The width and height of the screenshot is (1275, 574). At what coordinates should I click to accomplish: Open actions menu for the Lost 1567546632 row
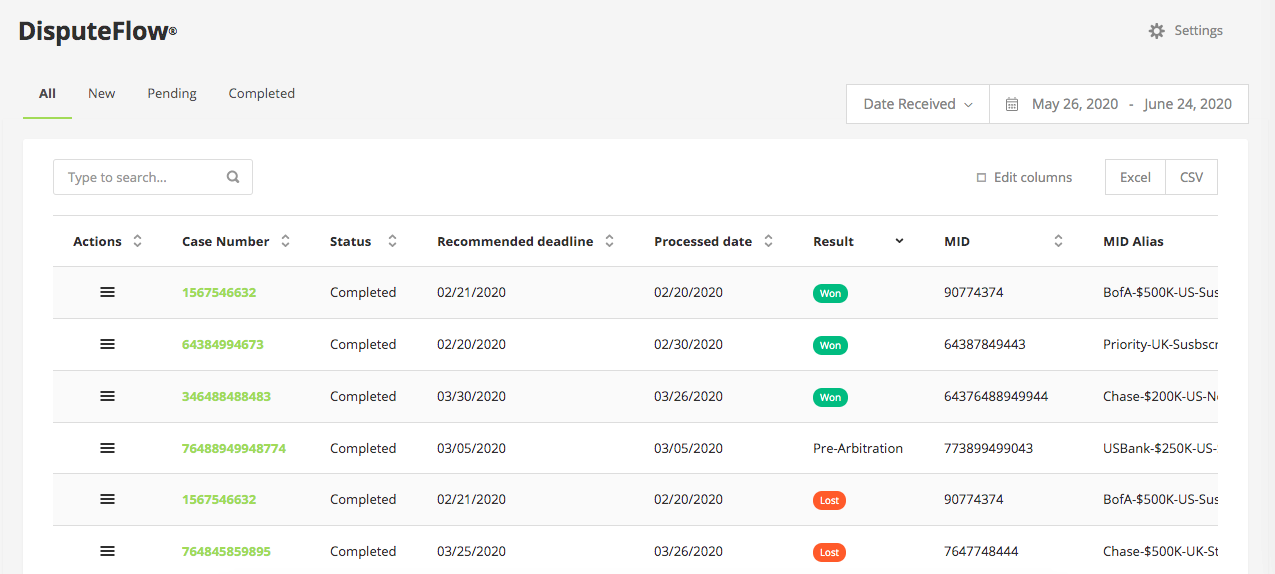pyautogui.click(x=107, y=499)
